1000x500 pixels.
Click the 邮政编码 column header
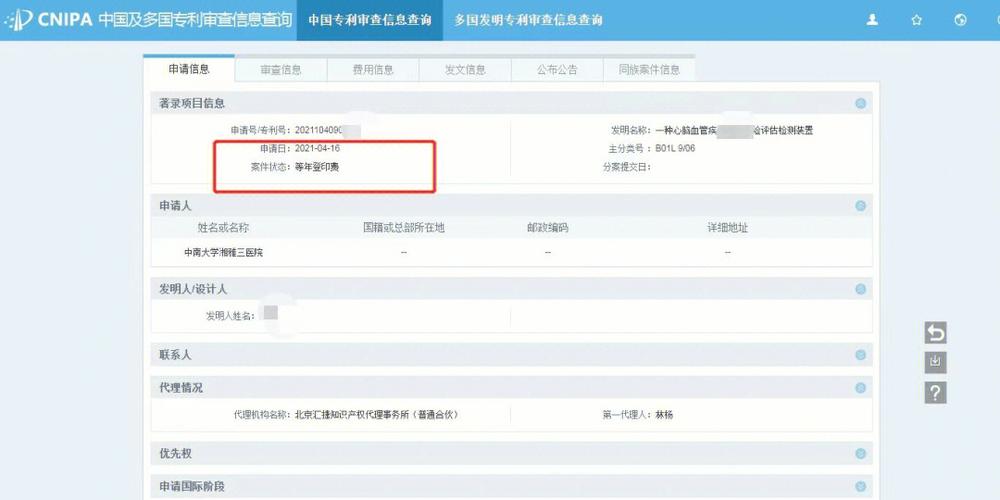547,228
